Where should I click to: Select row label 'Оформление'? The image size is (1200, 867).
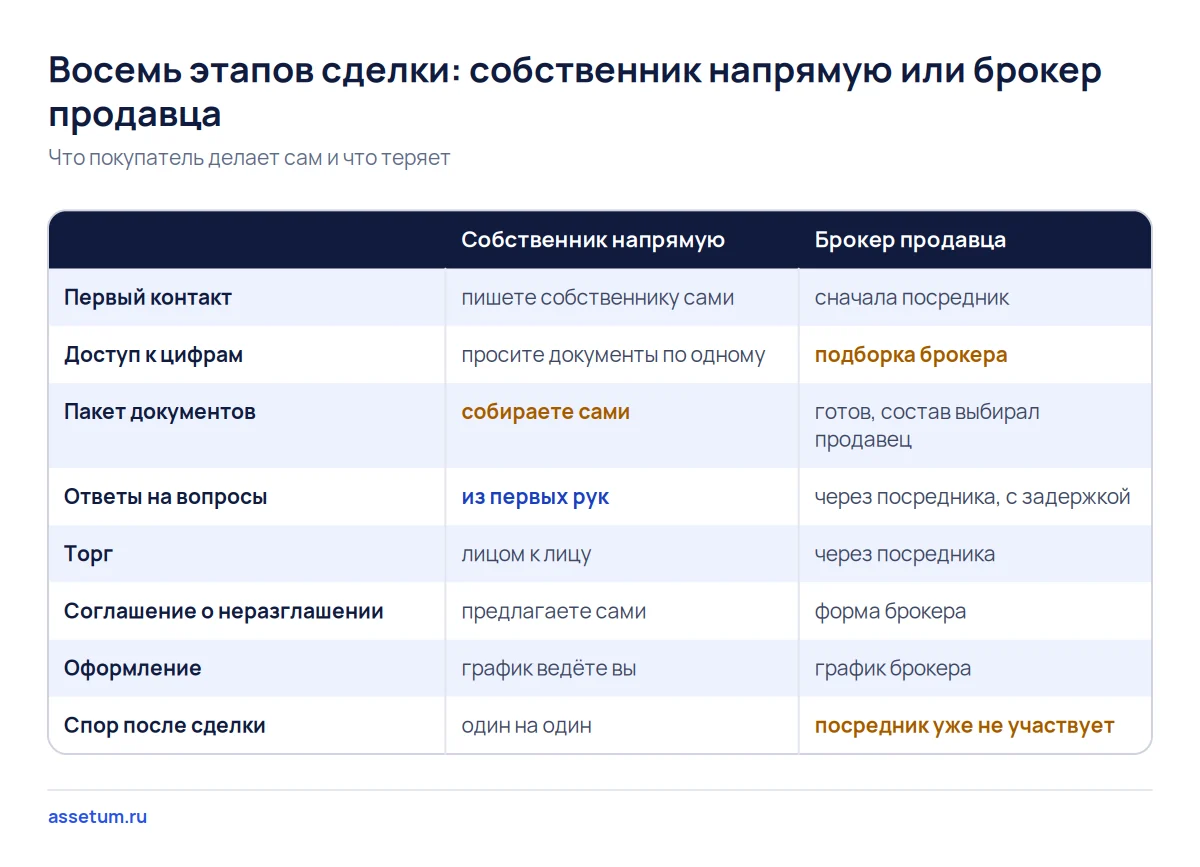pos(133,668)
